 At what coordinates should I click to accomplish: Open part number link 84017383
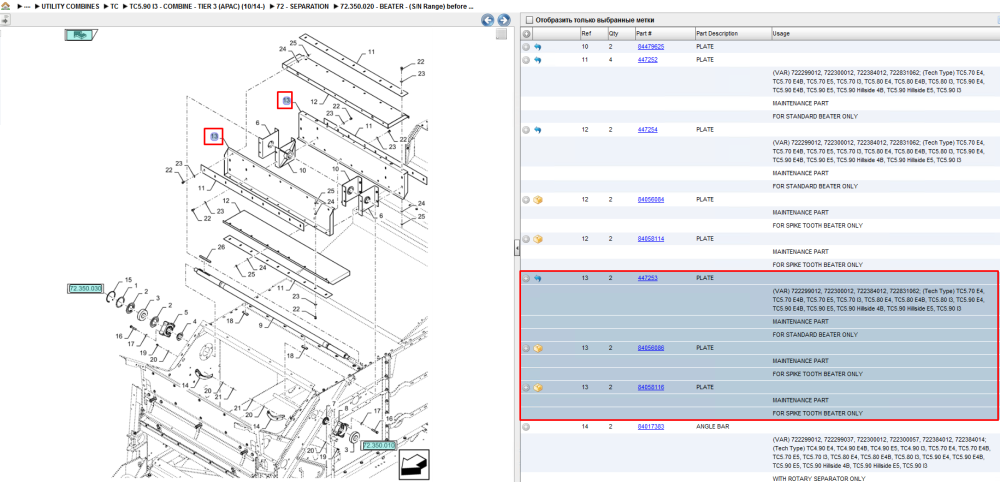[x=651, y=427]
